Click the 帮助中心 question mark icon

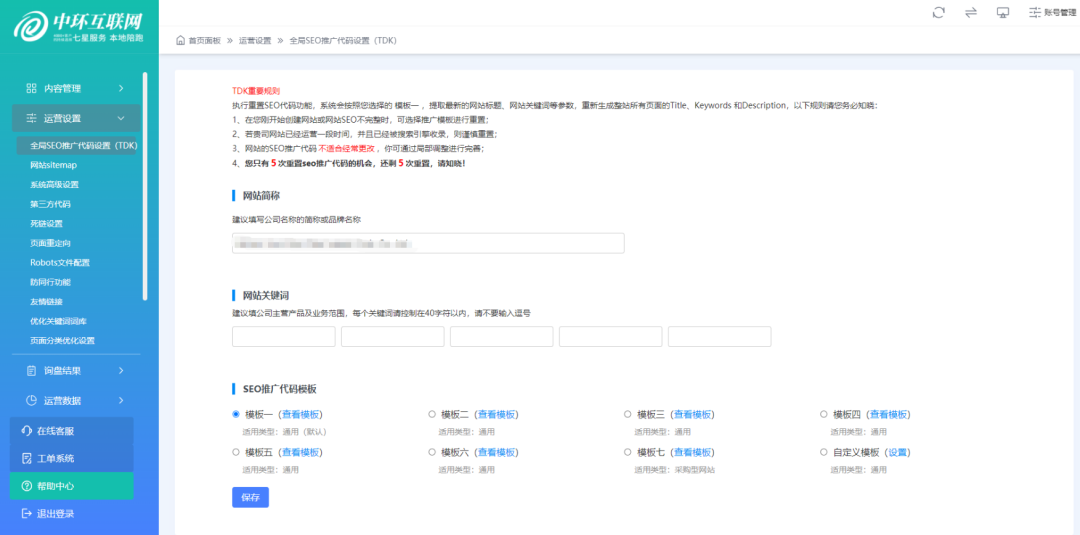pos(28,486)
